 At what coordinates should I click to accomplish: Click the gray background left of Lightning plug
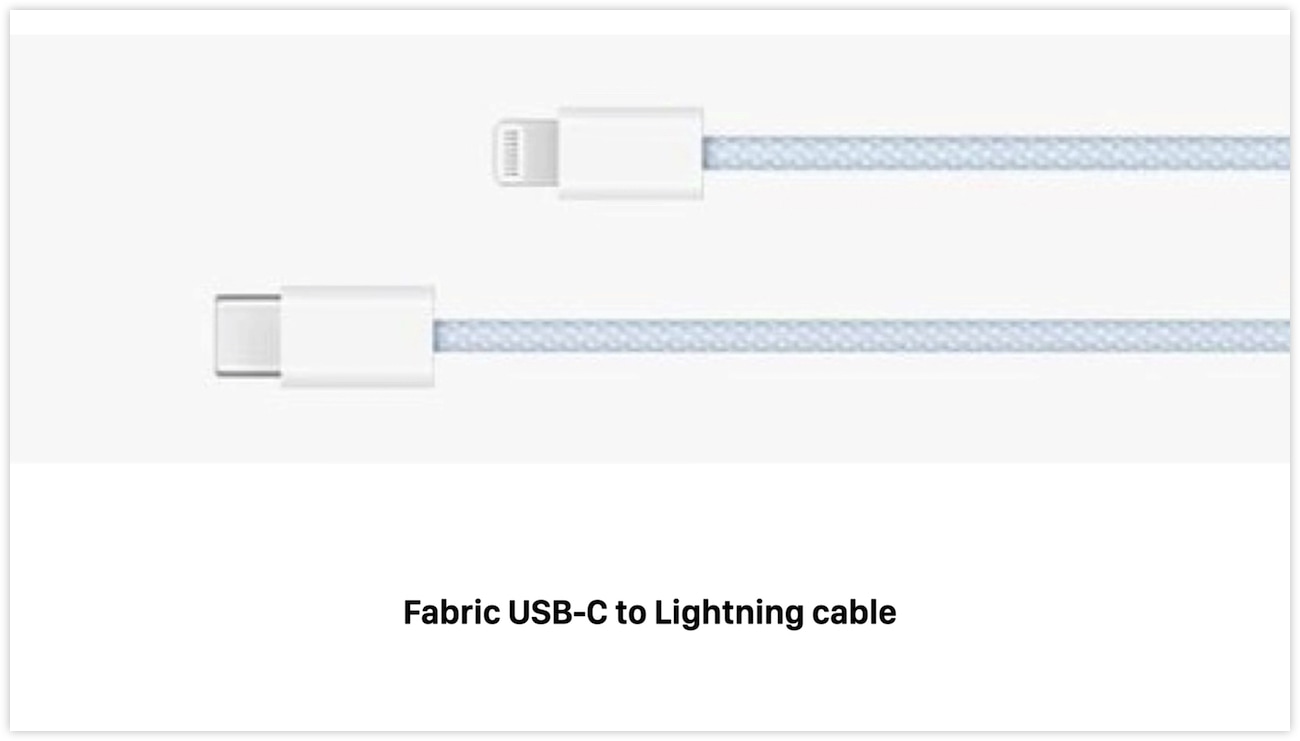click(x=250, y=153)
